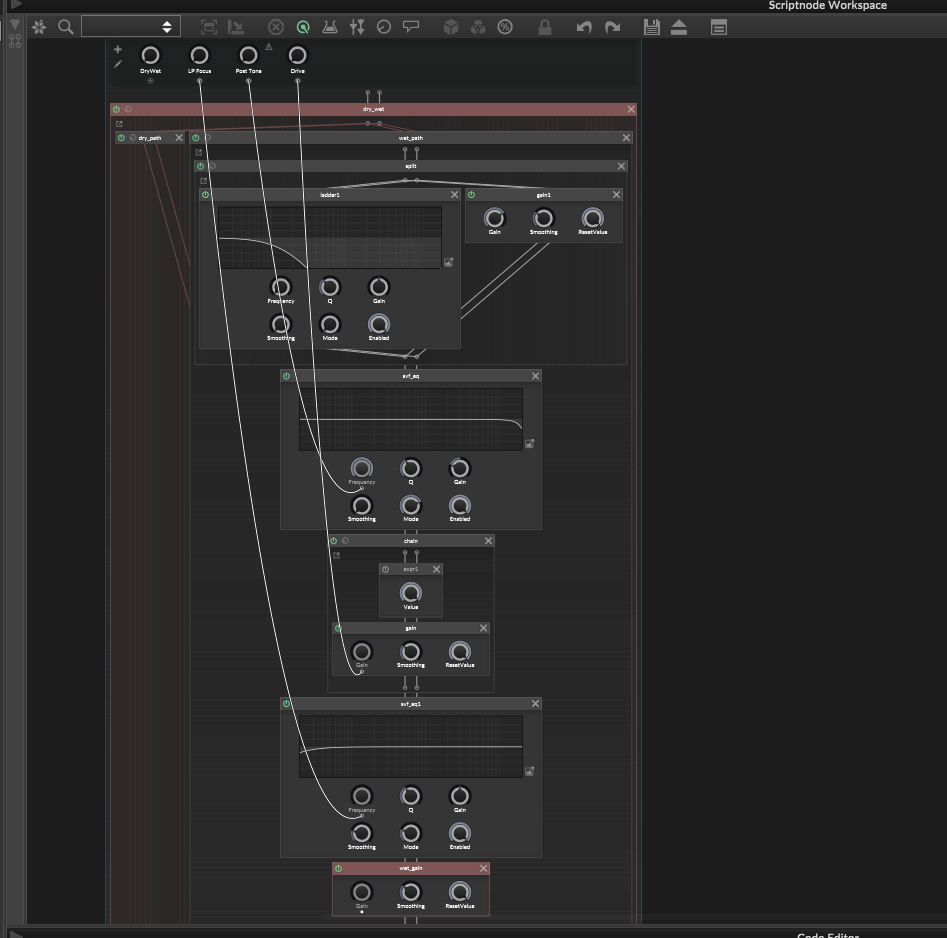Toggle the wet_gain node power button
The width and height of the screenshot is (947, 938).
339,868
